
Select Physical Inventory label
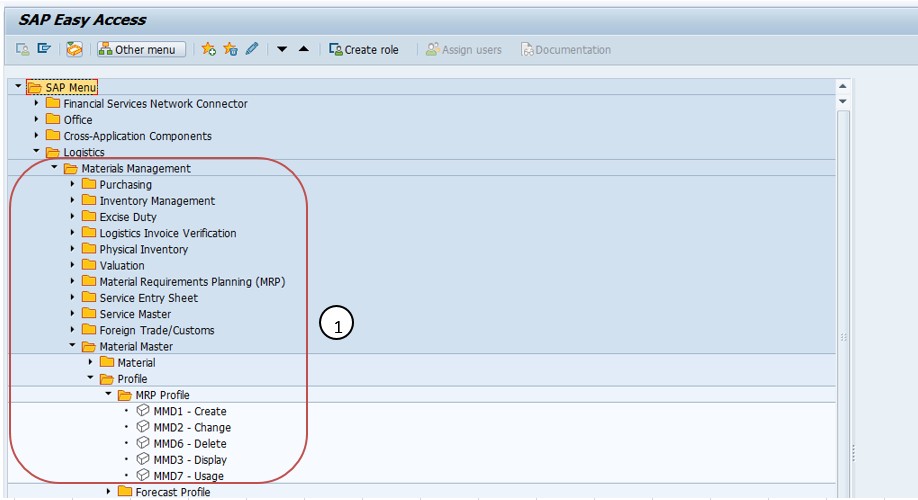[x=143, y=249]
